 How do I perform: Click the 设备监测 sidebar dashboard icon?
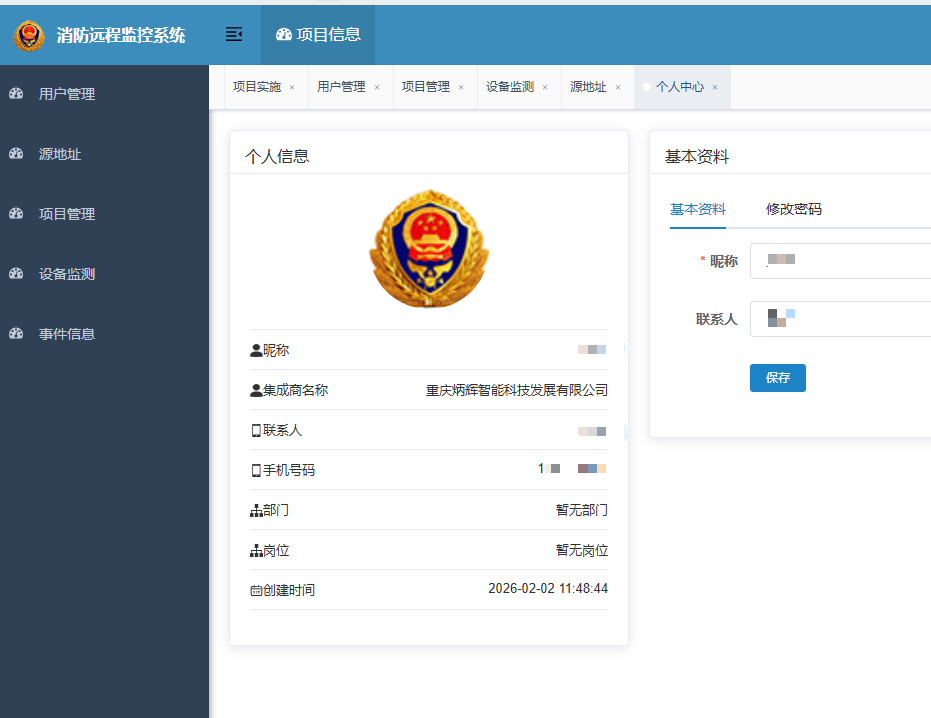[x=16, y=274]
